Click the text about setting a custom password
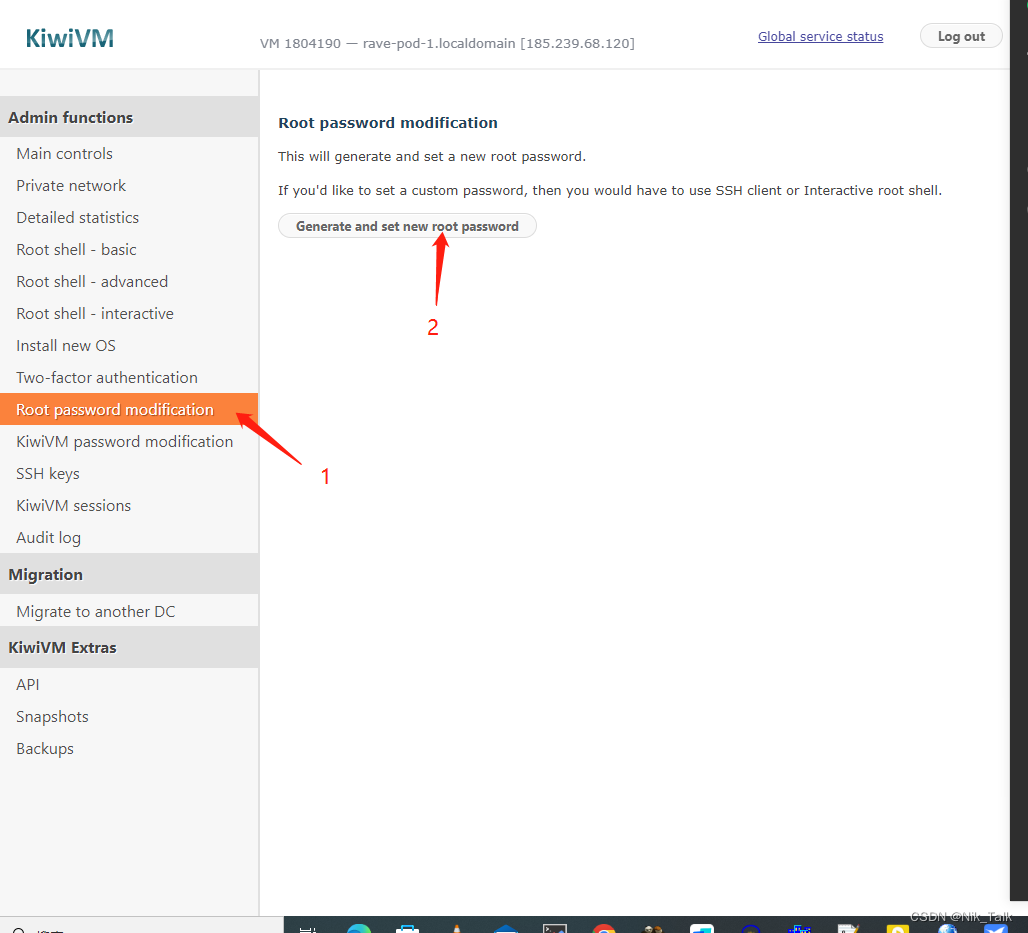 [x=610, y=190]
